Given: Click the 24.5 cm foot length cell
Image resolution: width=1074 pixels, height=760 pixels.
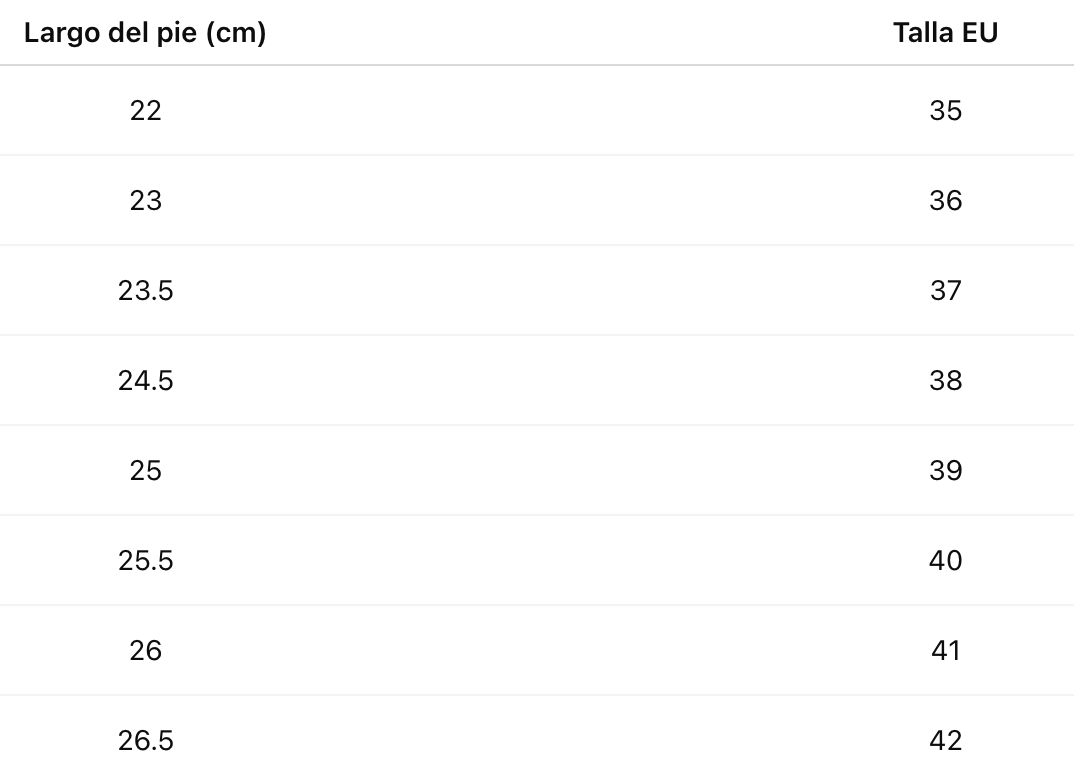Looking at the screenshot, I should pos(145,380).
